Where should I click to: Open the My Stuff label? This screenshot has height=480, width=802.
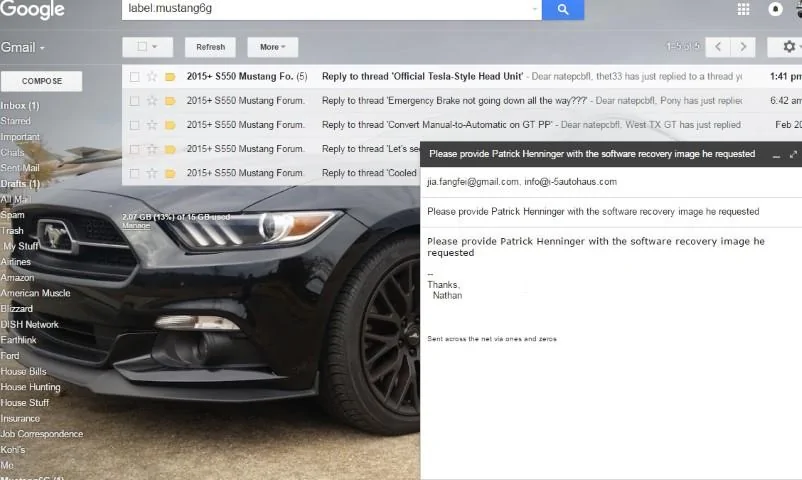click(x=20, y=246)
